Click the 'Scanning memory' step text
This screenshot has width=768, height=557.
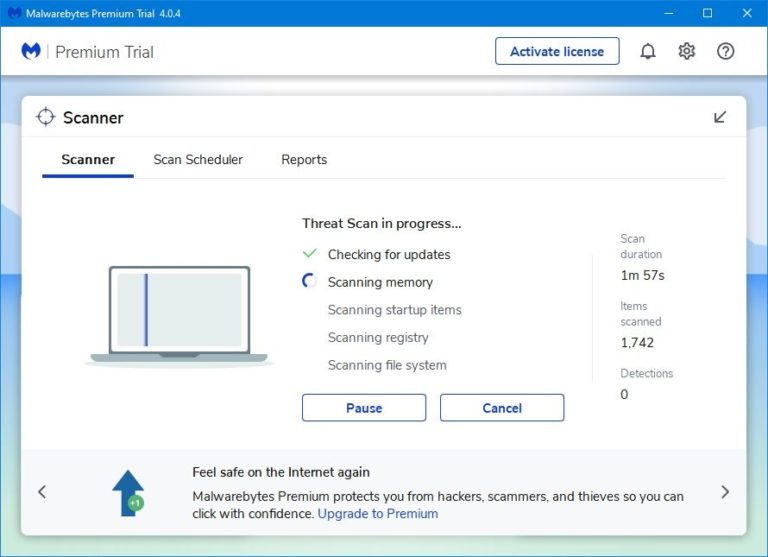(x=380, y=282)
